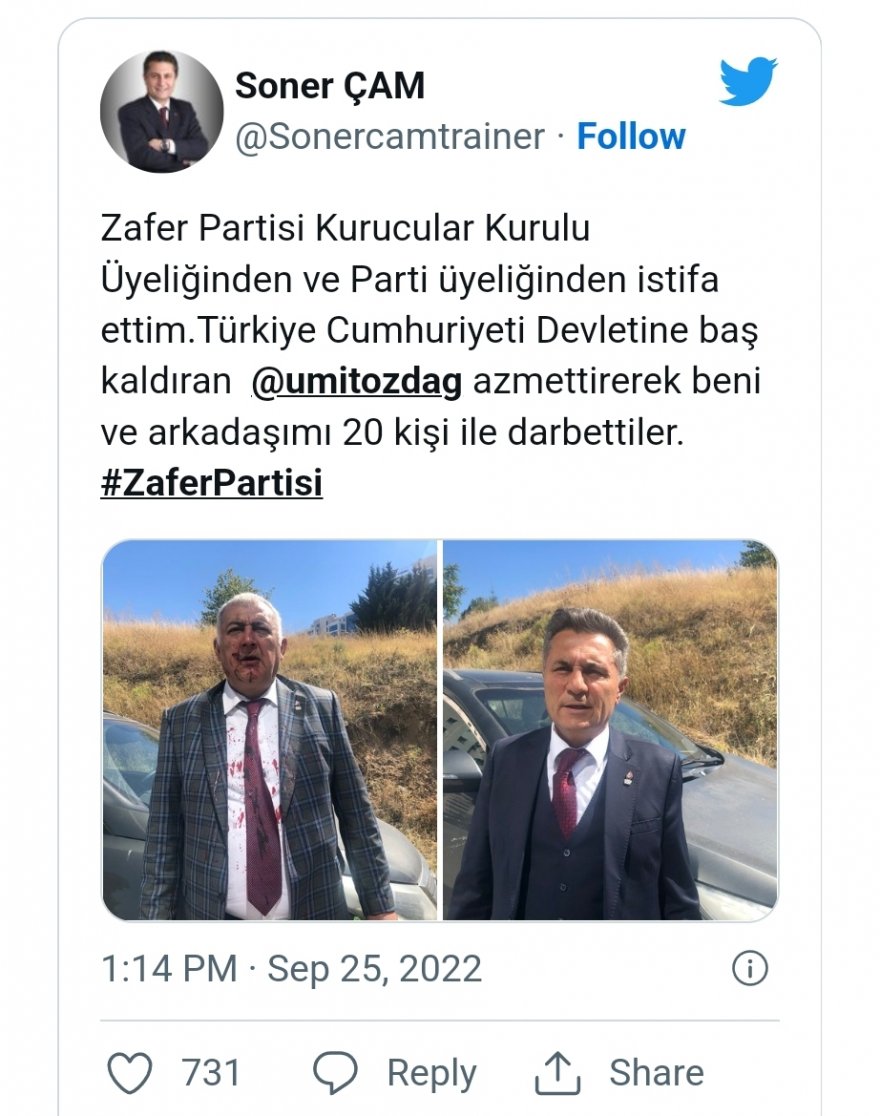The width and height of the screenshot is (880, 1116).
Task: Click the Reply text label
Action: (x=431, y=1073)
